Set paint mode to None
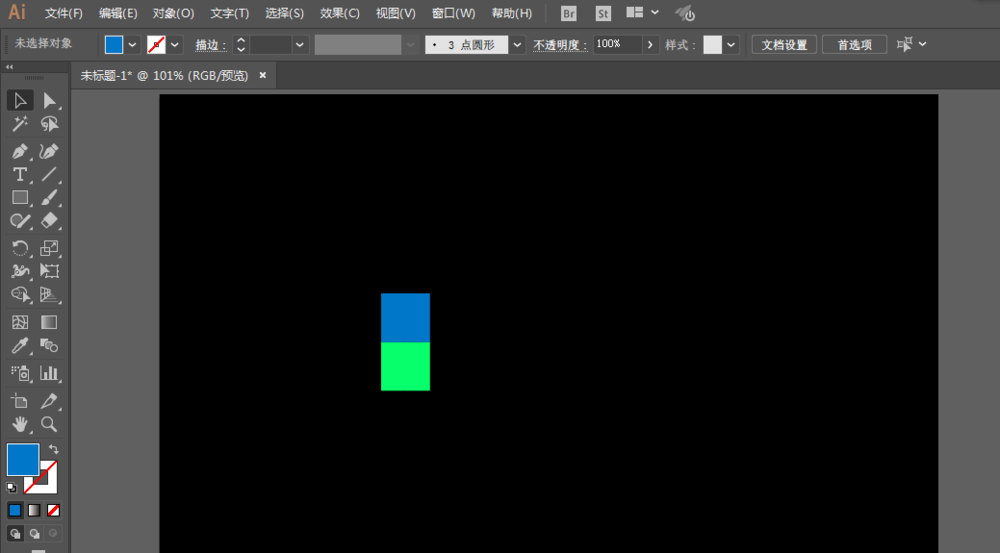The image size is (1000, 553). click(54, 510)
